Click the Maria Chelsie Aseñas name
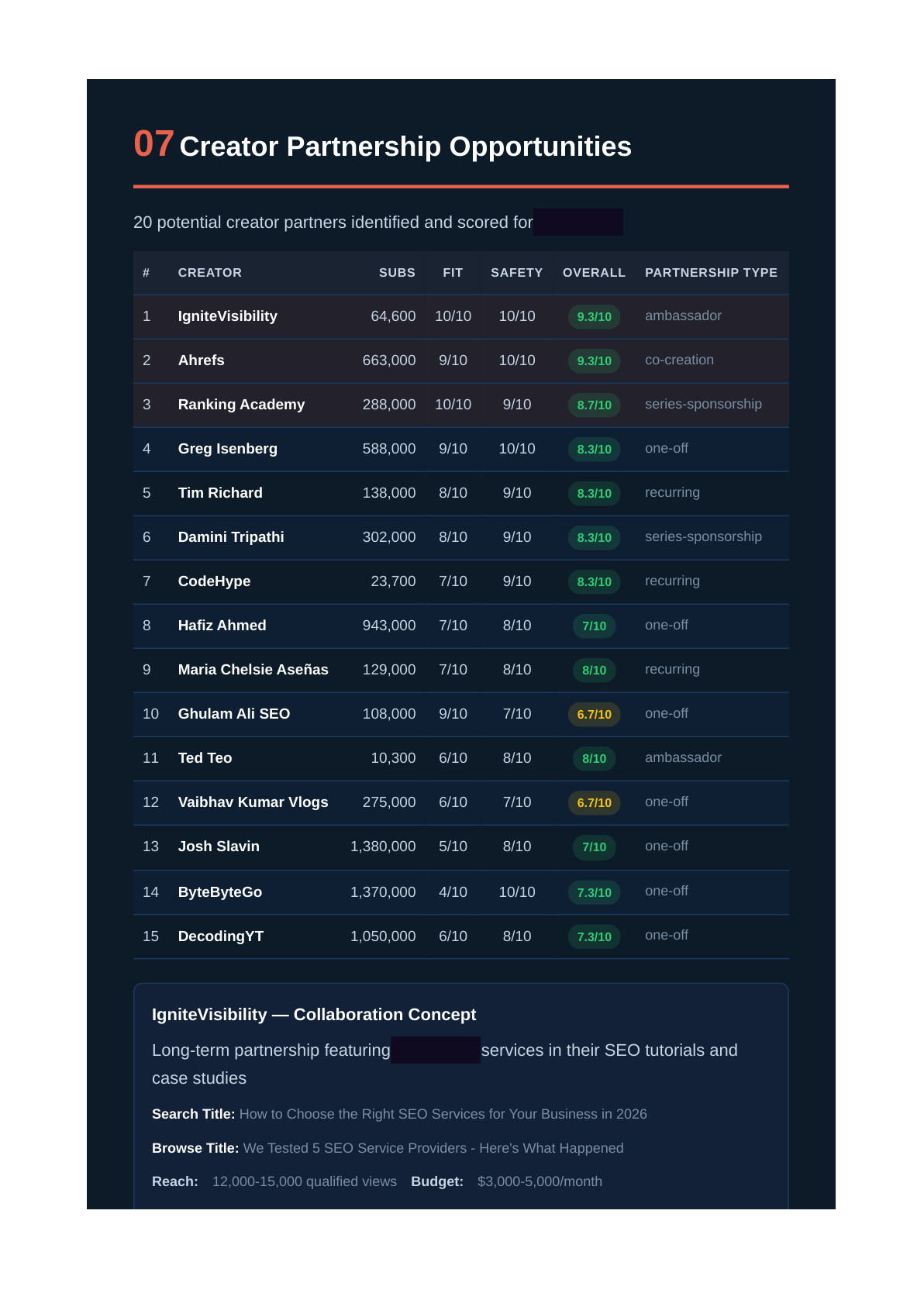Screen dimensions: 924x1307 click(253, 670)
